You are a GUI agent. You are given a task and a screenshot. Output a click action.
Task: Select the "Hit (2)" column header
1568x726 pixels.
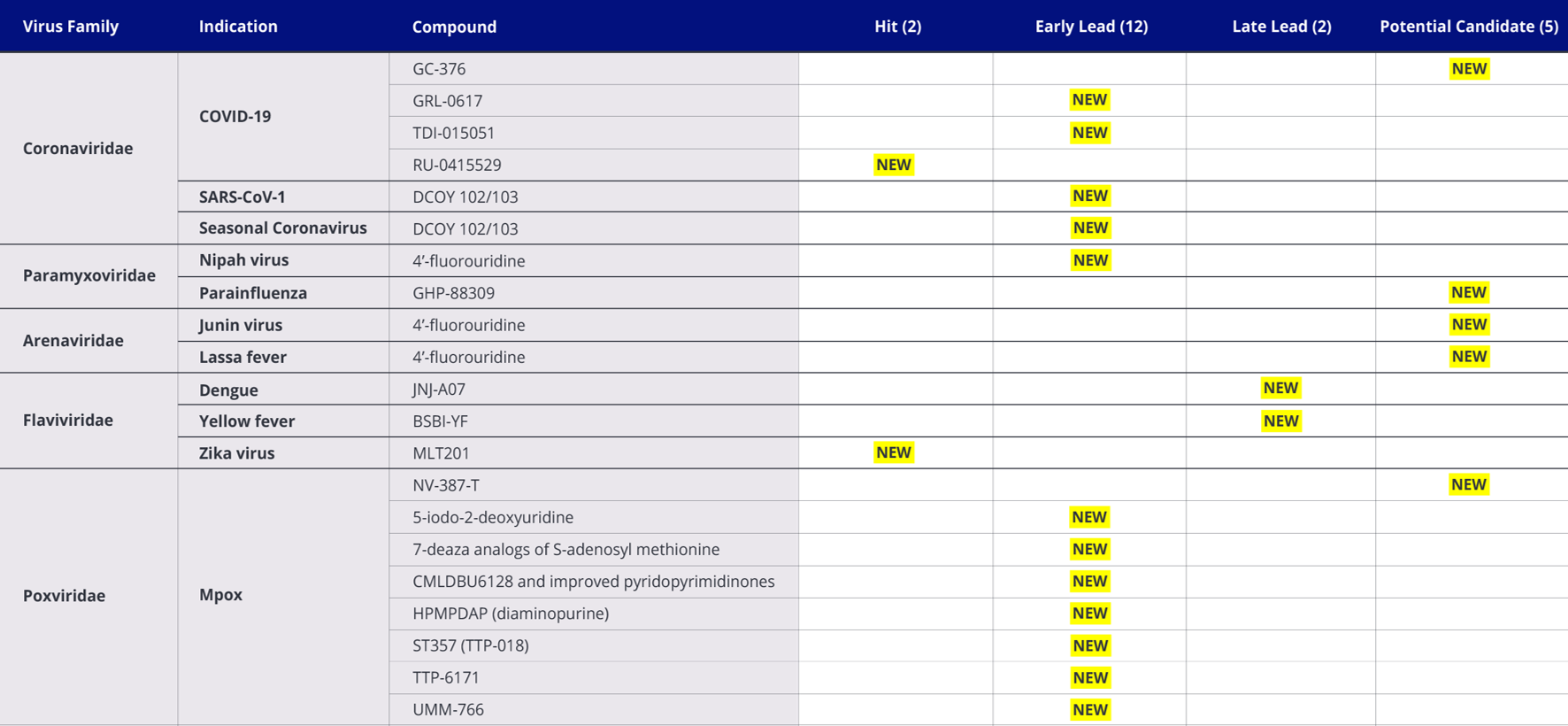tap(897, 27)
